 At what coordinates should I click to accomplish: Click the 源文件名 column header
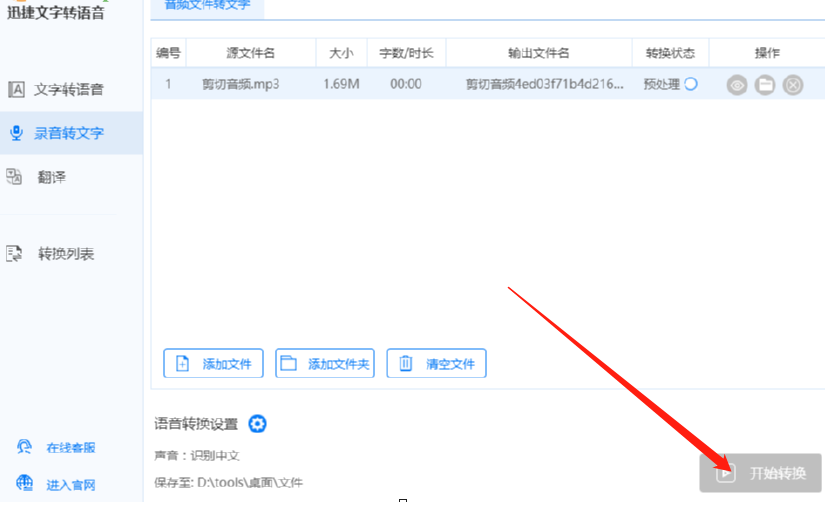[251, 53]
